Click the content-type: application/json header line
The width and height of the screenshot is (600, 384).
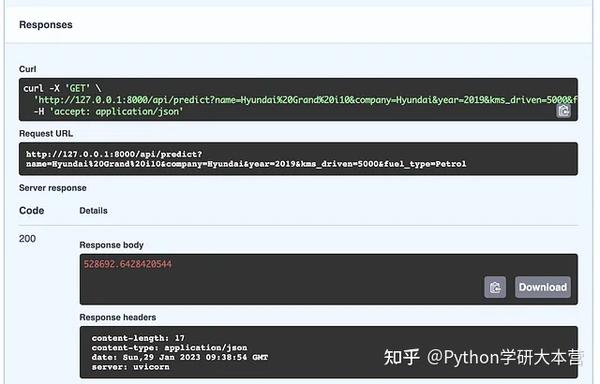pos(169,348)
